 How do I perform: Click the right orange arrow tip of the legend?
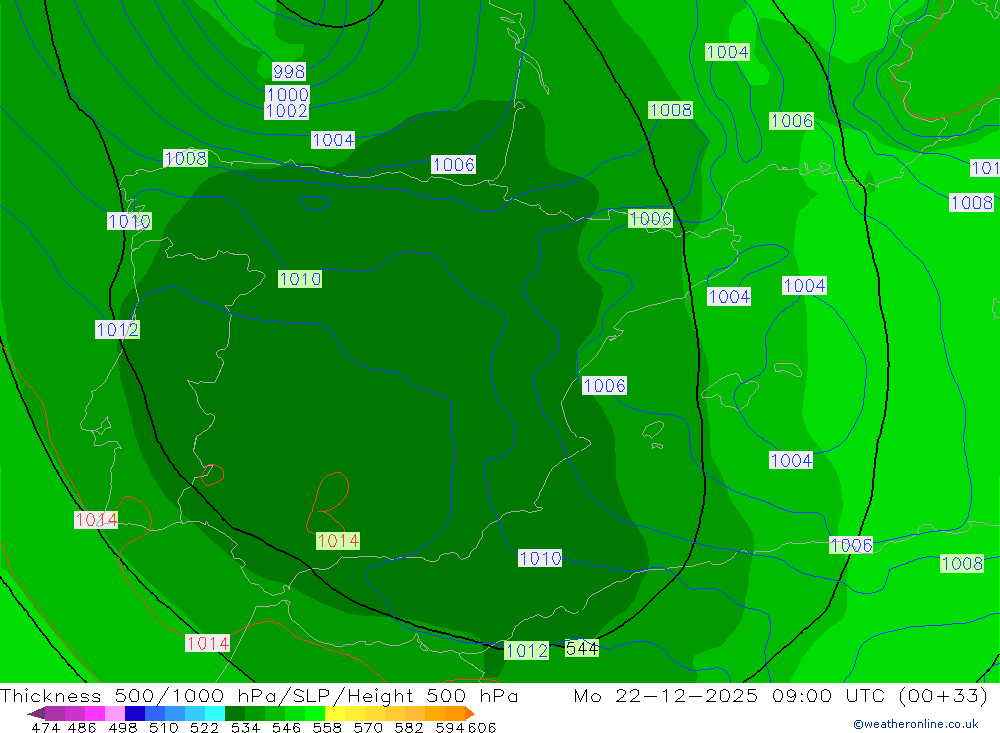click(471, 713)
